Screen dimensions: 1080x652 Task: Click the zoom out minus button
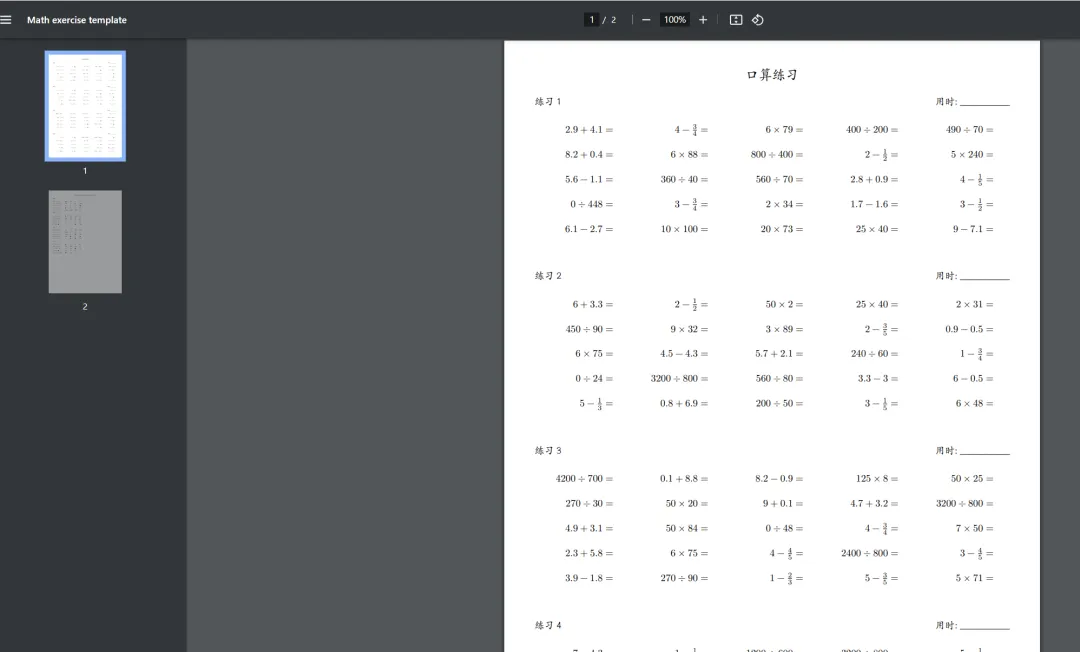pyautogui.click(x=646, y=20)
